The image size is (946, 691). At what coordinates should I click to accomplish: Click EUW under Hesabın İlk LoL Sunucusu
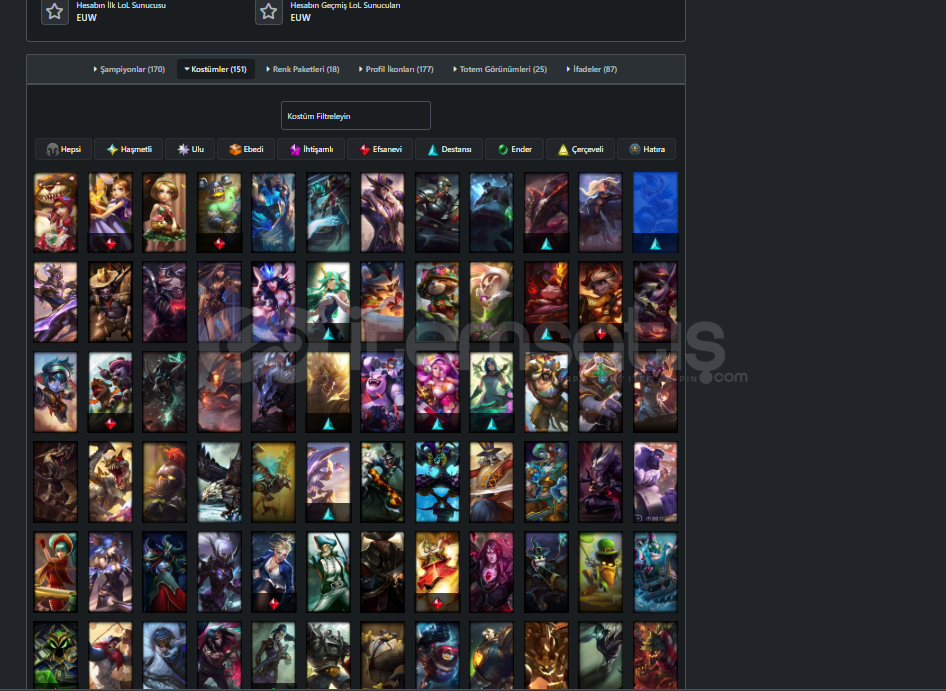tap(86, 18)
